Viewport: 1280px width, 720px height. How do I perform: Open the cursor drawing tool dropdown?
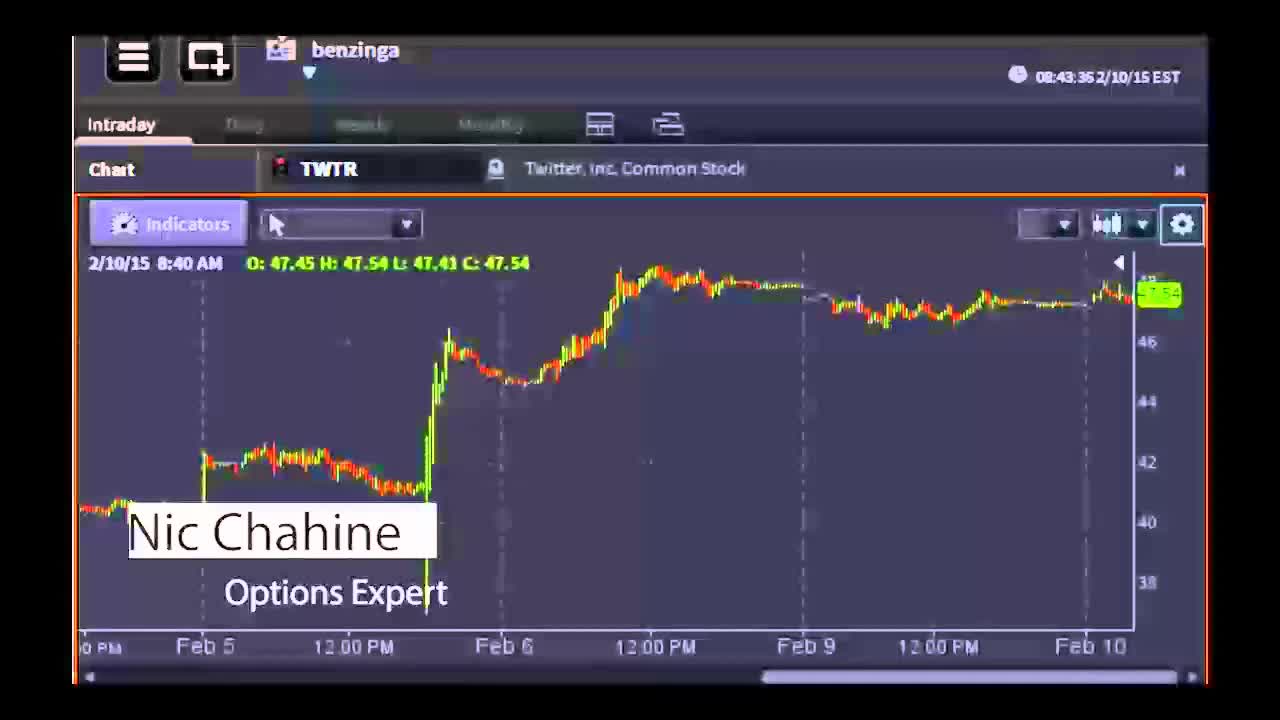pos(406,225)
